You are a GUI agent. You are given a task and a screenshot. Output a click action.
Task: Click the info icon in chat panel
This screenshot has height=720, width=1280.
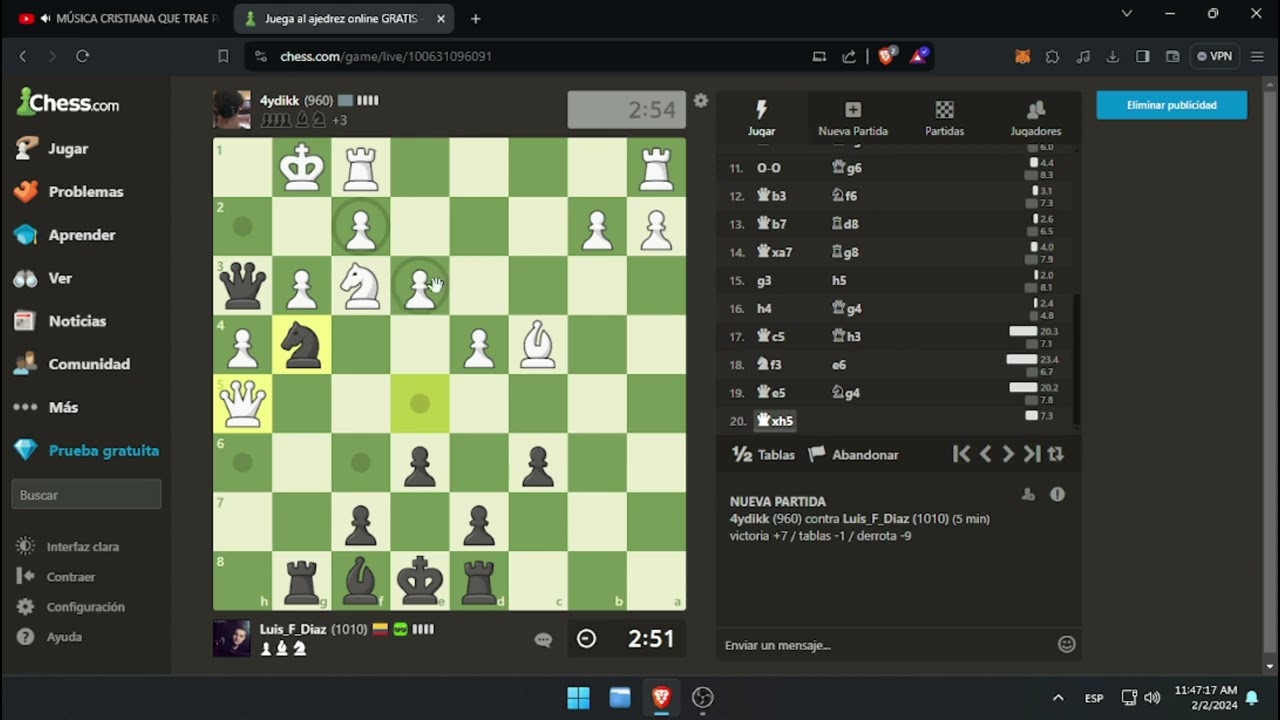[x=1057, y=494]
